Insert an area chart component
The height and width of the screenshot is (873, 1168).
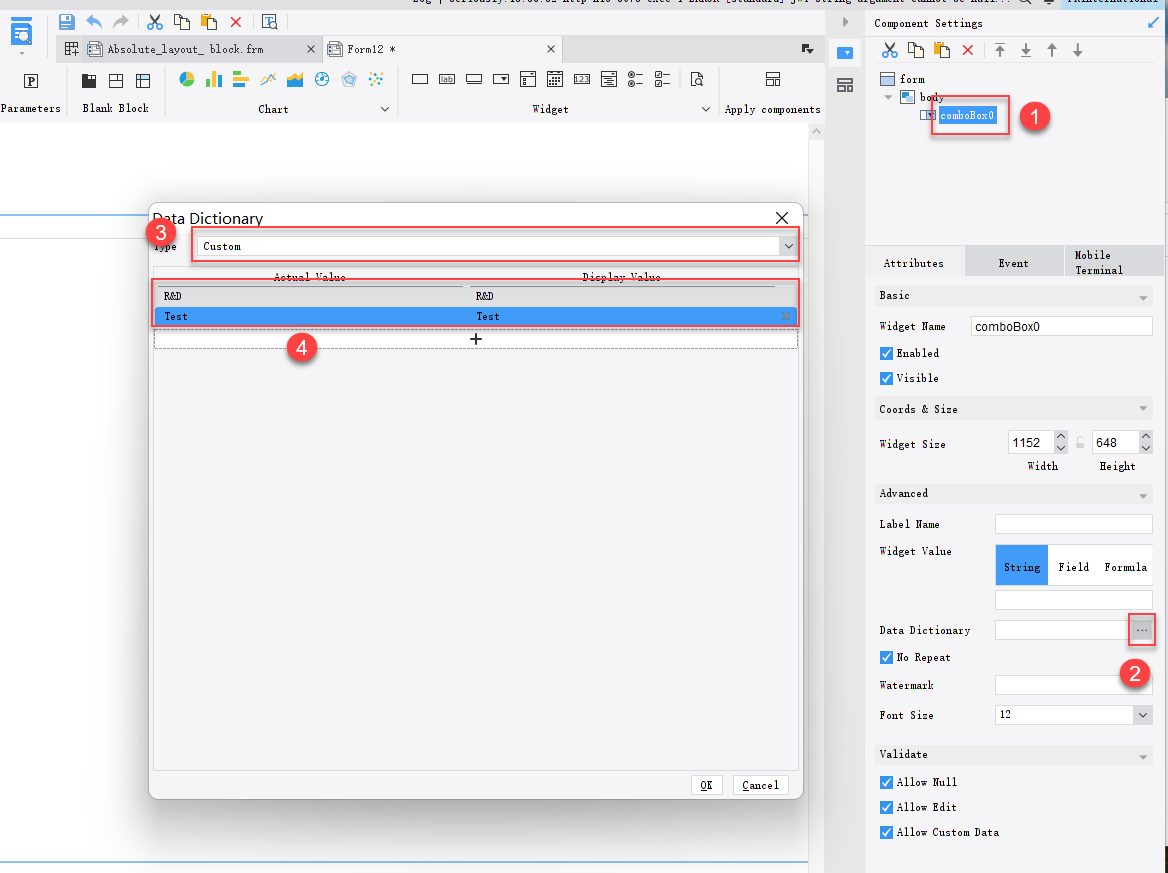(295, 79)
